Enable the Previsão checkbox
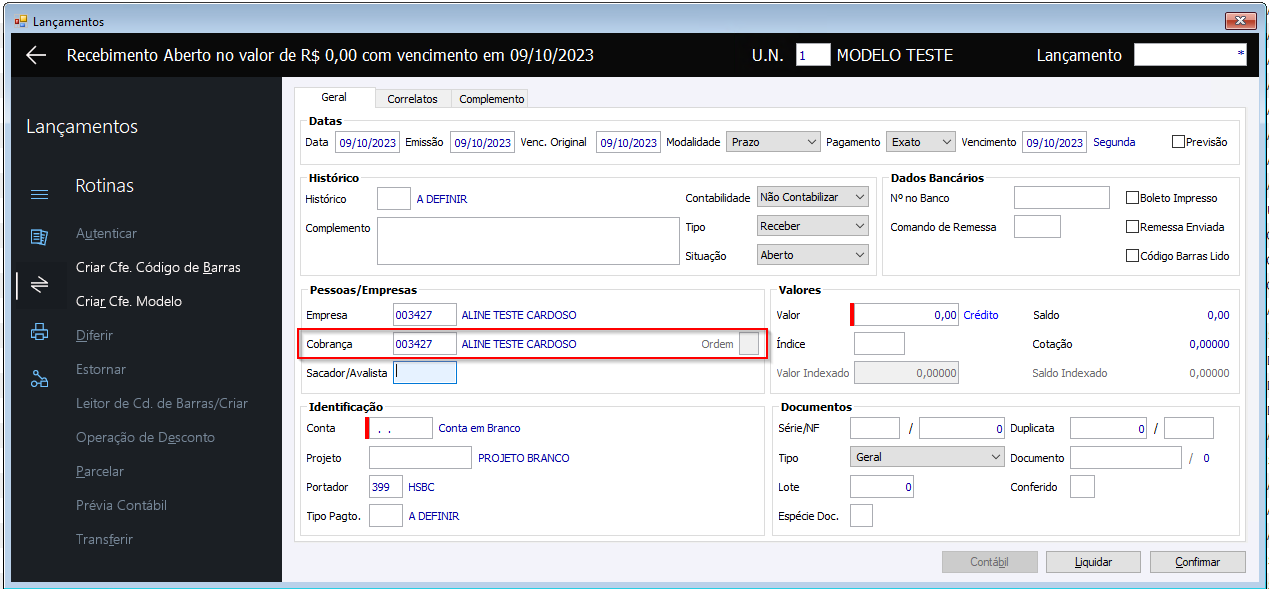1269x589 pixels. (x=1178, y=142)
